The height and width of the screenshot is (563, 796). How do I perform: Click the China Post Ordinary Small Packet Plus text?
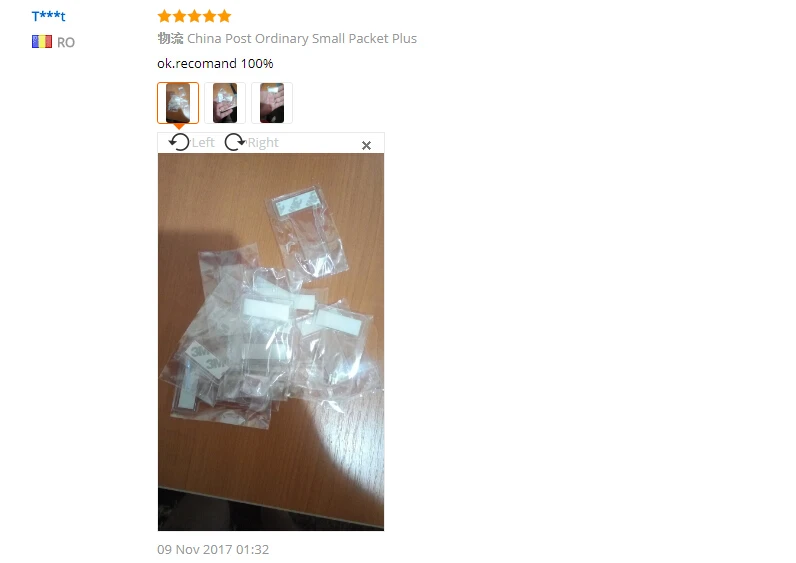click(x=302, y=39)
